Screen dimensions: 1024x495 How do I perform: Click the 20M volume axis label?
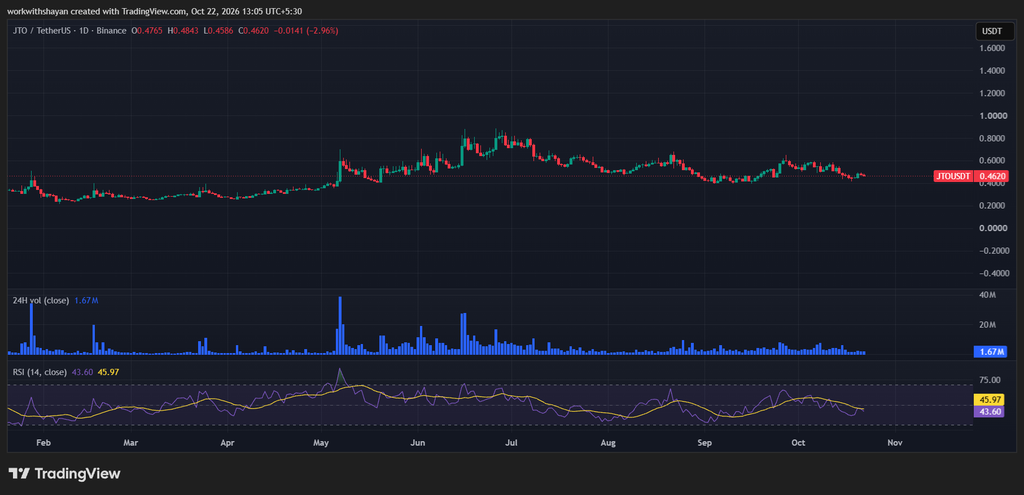[987, 325]
